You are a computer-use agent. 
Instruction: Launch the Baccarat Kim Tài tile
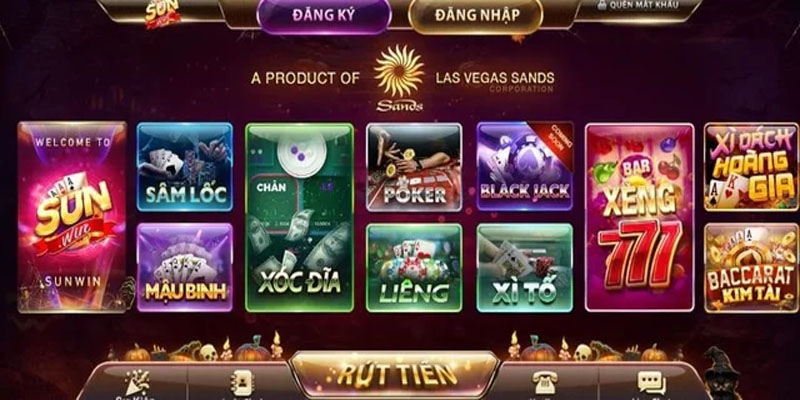(752, 267)
